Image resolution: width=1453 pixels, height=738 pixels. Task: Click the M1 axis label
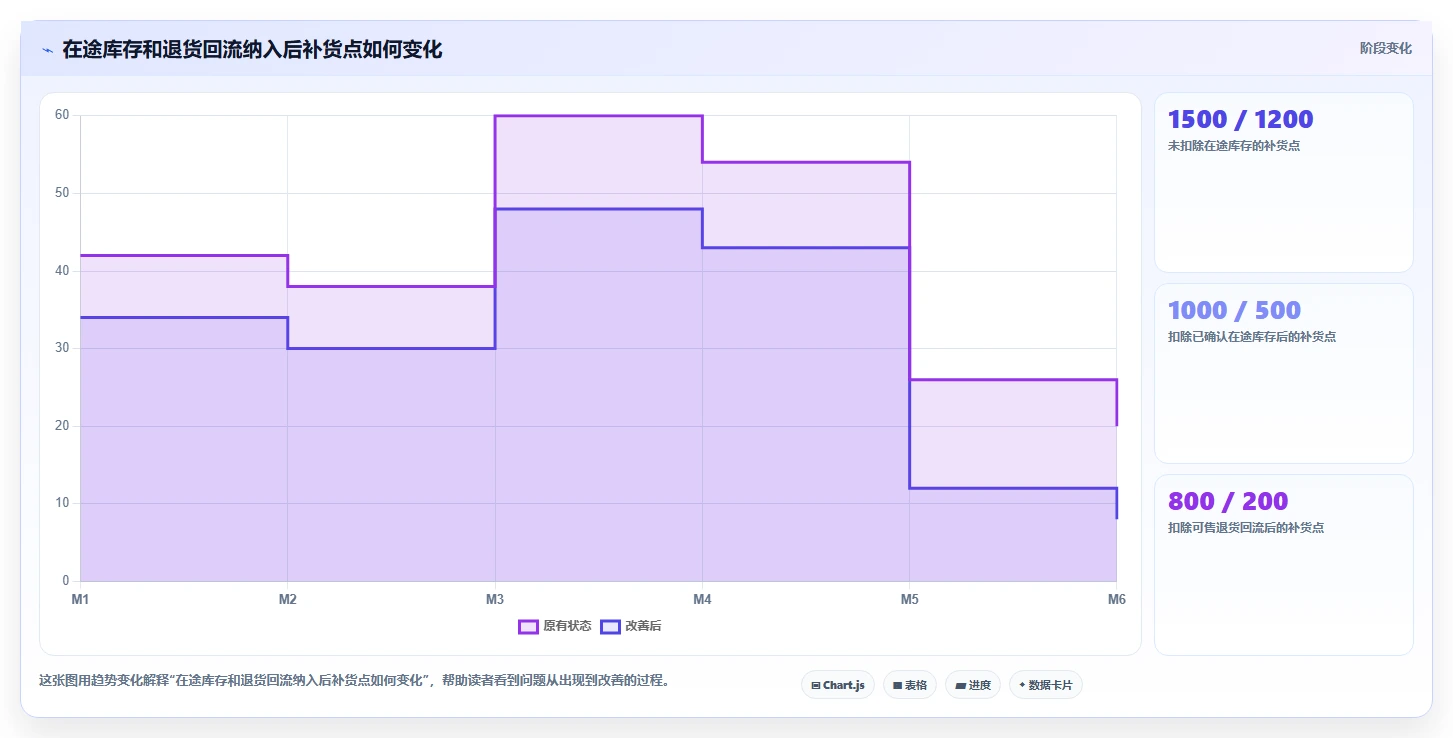click(x=80, y=599)
